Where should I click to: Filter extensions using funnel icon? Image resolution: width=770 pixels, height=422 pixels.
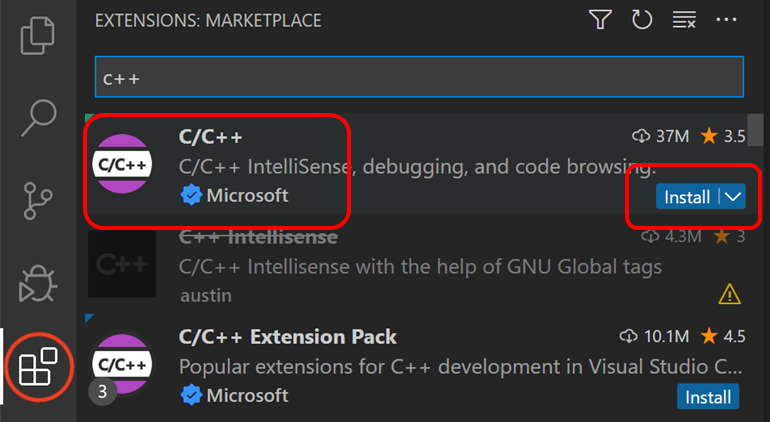[x=600, y=20]
